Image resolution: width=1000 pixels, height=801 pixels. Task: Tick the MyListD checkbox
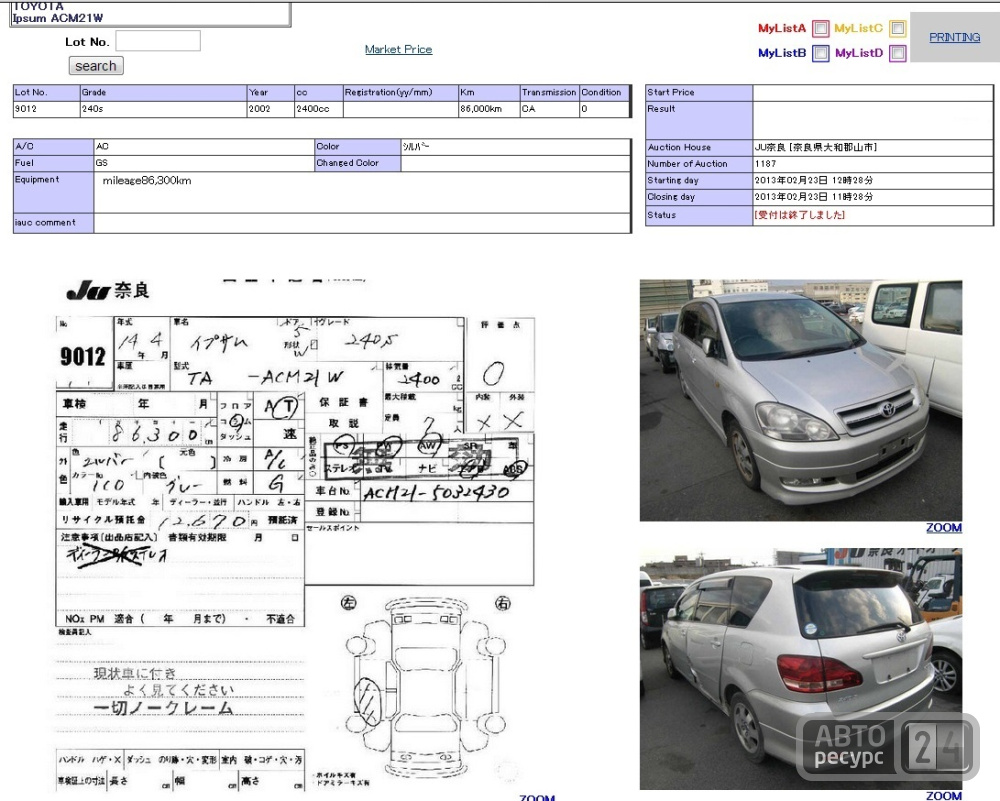point(897,53)
